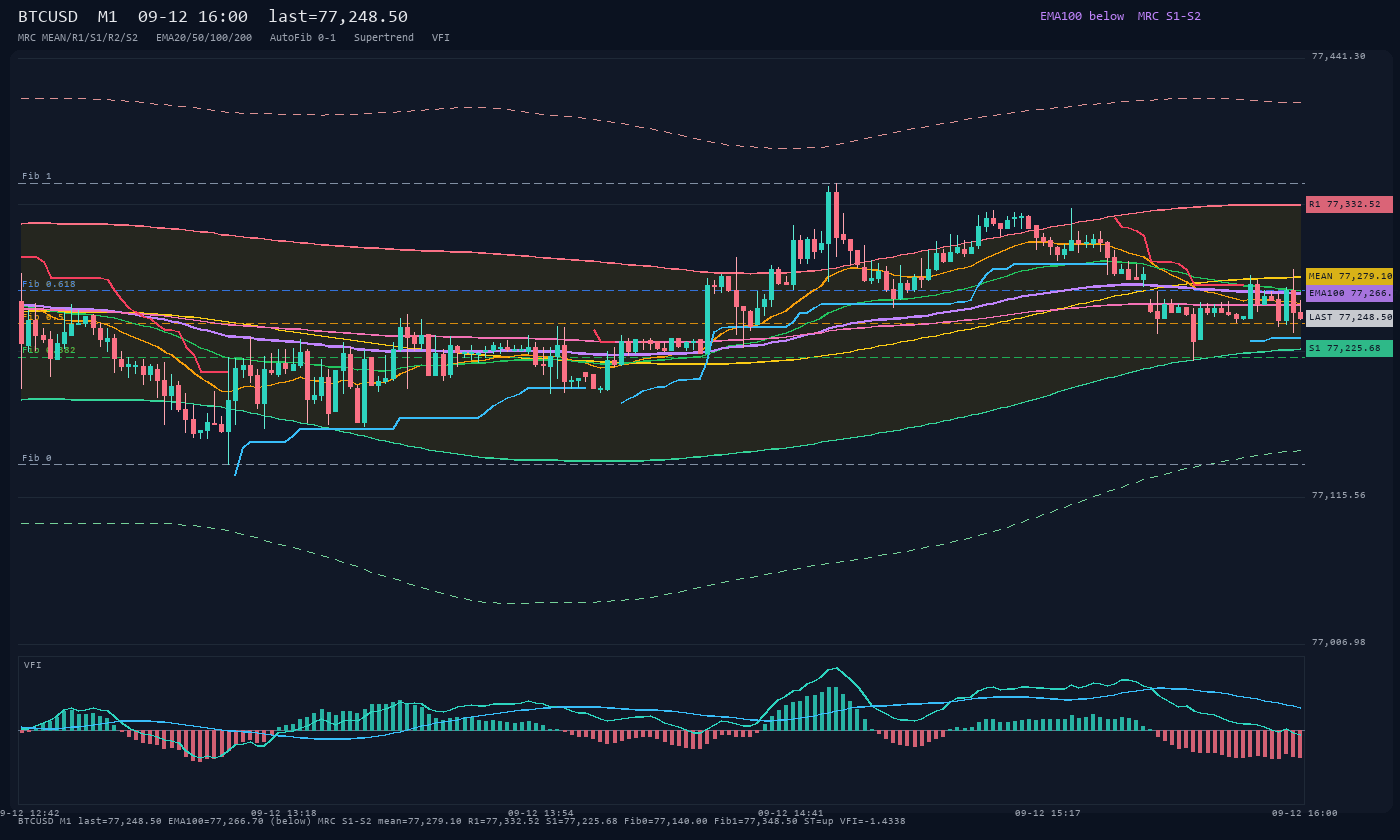
Task: Click the 'EMA100 below' status text
Action: [x=1082, y=16]
